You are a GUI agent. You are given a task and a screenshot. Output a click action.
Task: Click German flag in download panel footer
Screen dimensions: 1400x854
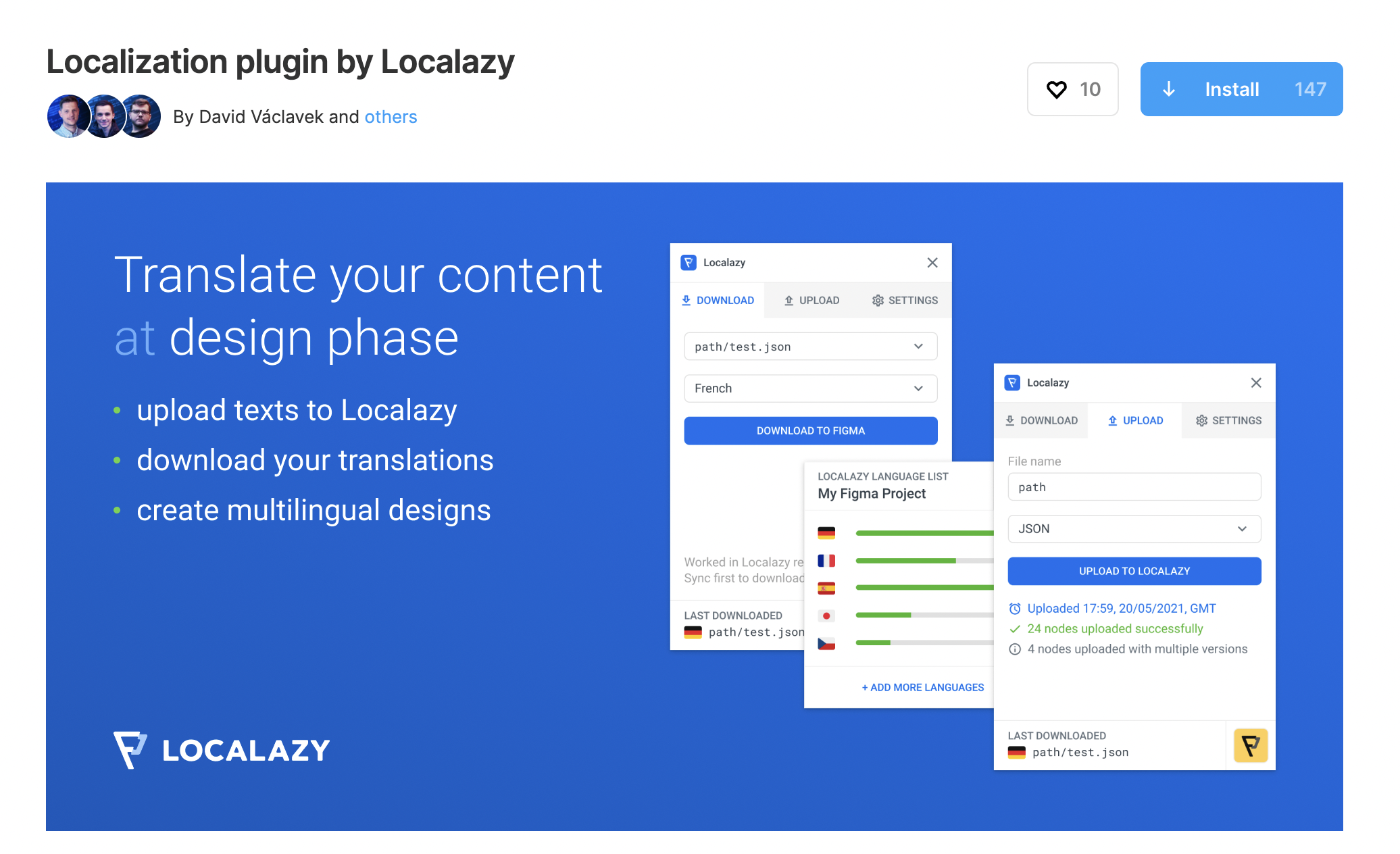(x=693, y=632)
